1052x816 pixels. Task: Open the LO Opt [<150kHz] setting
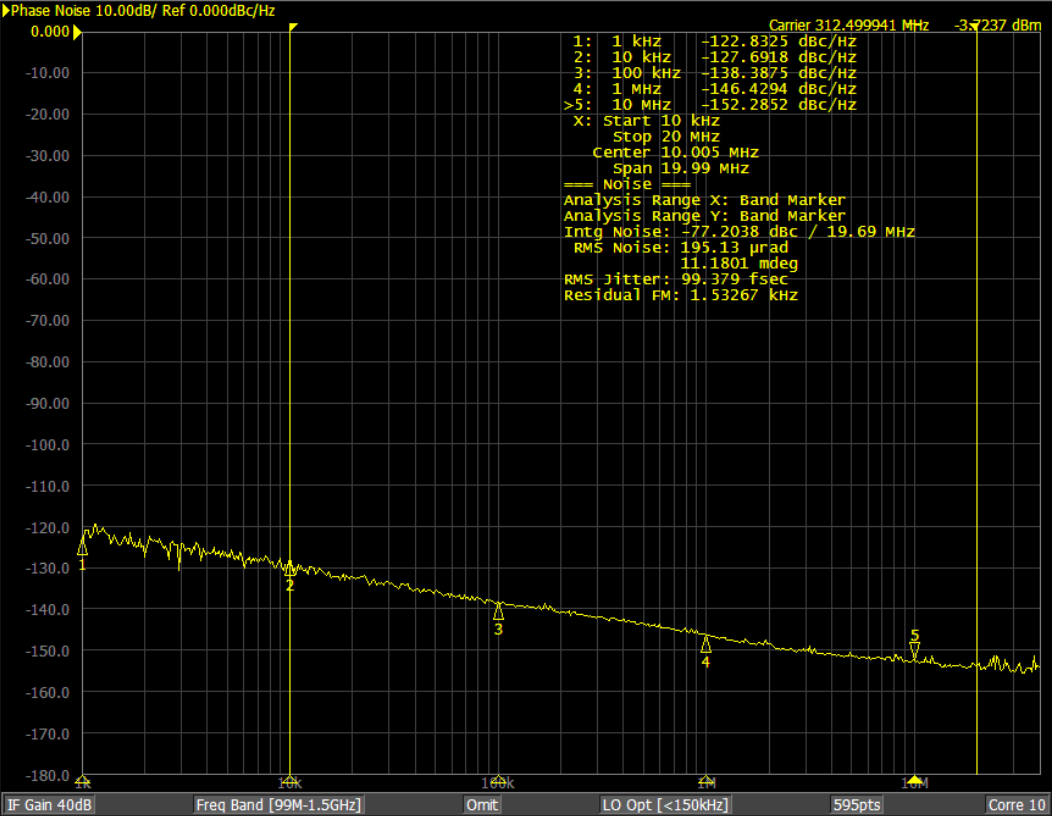coord(665,805)
